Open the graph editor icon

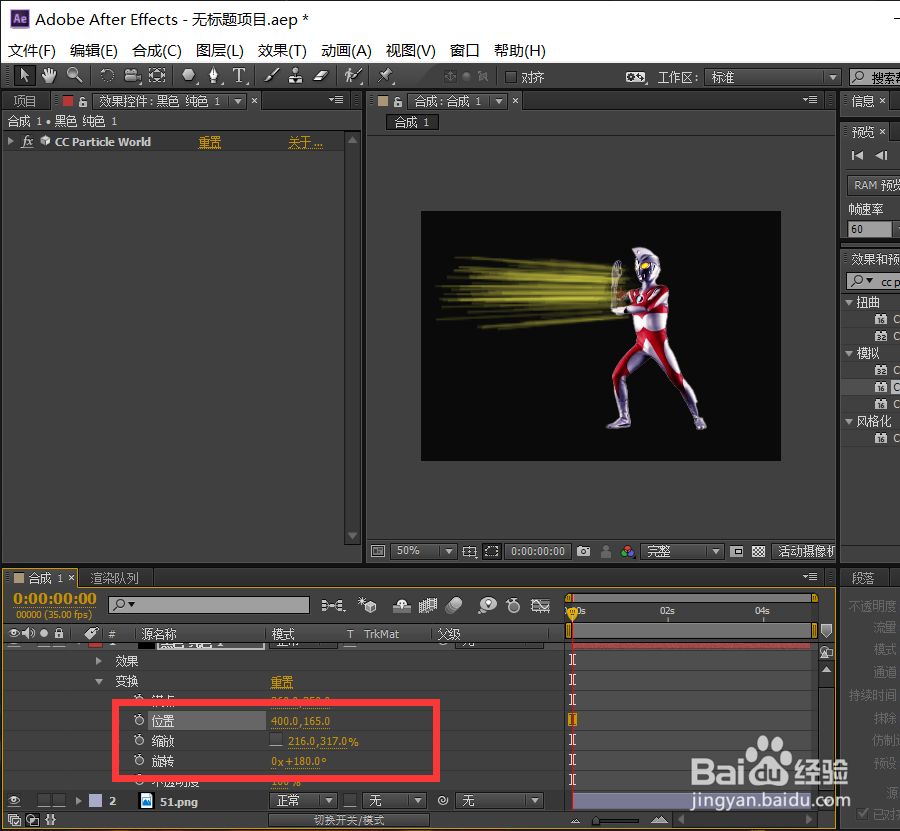pos(540,605)
